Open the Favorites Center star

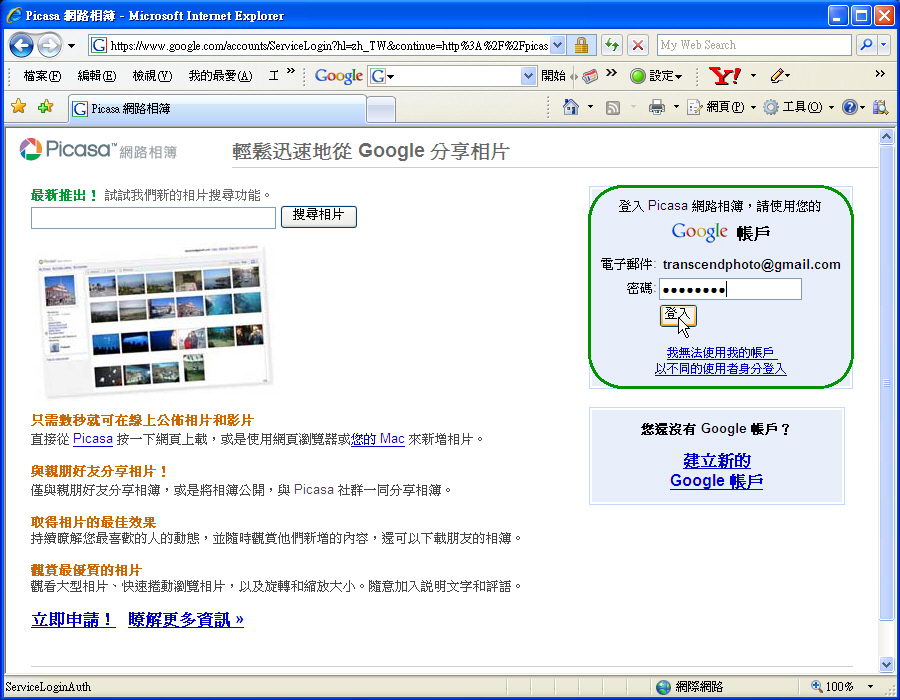click(18, 106)
